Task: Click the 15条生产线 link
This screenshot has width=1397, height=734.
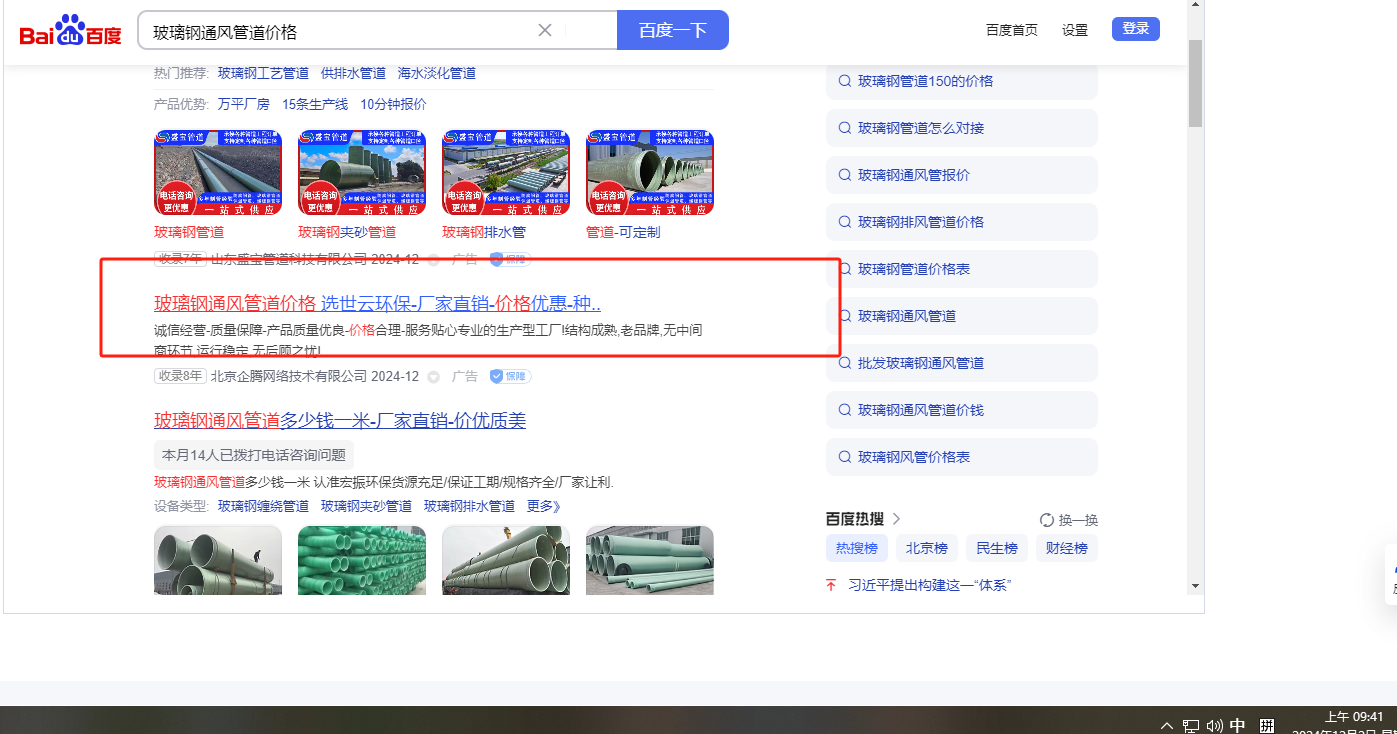Action: pyautogui.click(x=315, y=104)
